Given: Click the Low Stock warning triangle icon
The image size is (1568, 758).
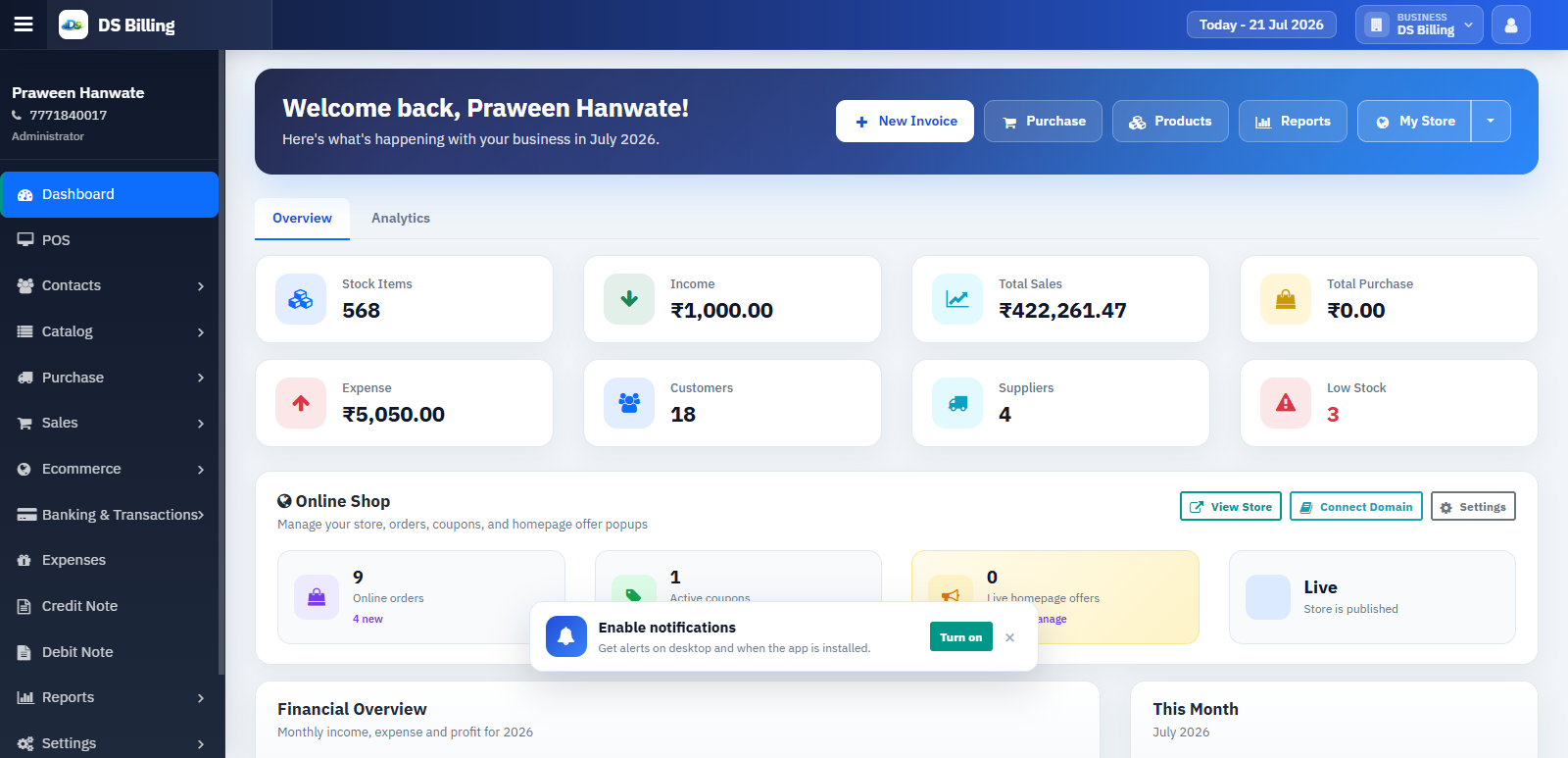Looking at the screenshot, I should click(1286, 403).
